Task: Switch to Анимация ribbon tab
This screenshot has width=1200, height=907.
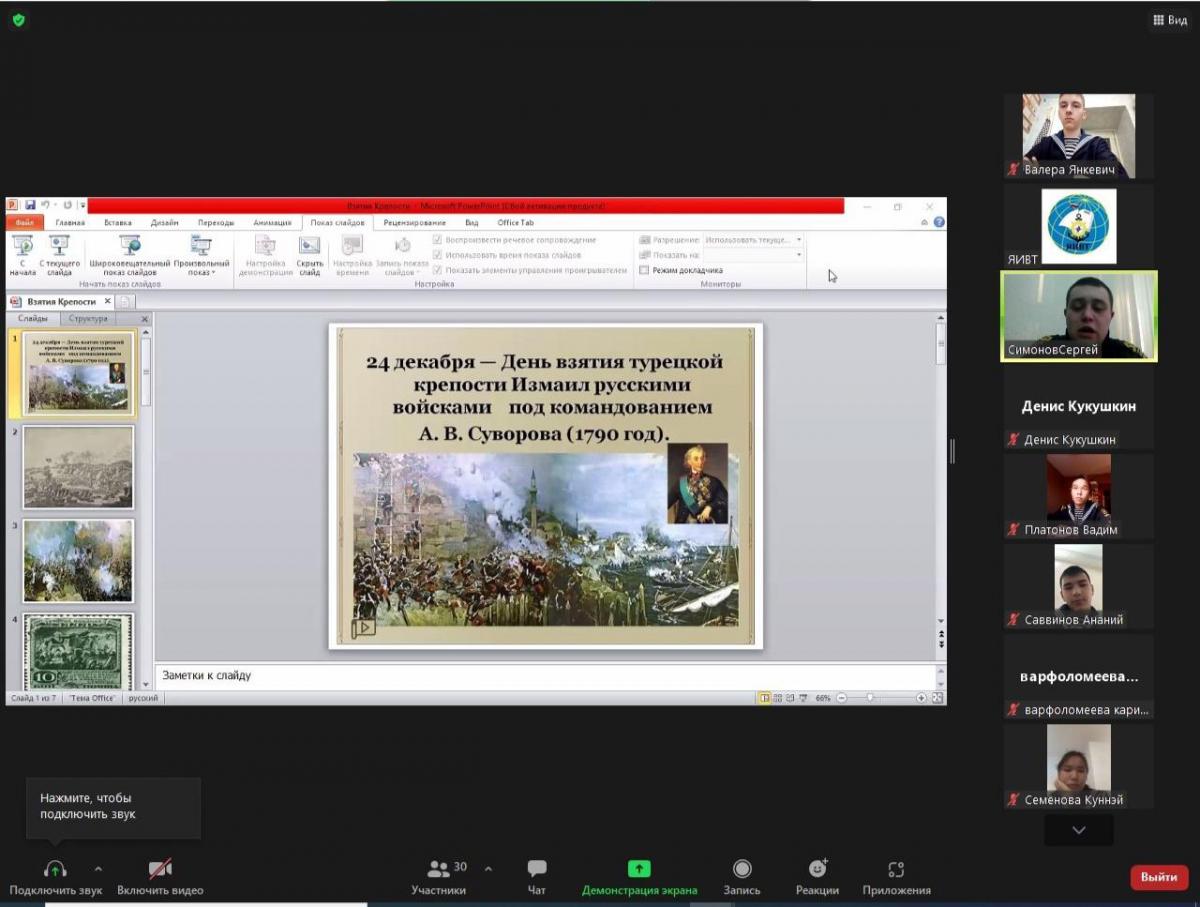Action: pyautogui.click(x=272, y=223)
